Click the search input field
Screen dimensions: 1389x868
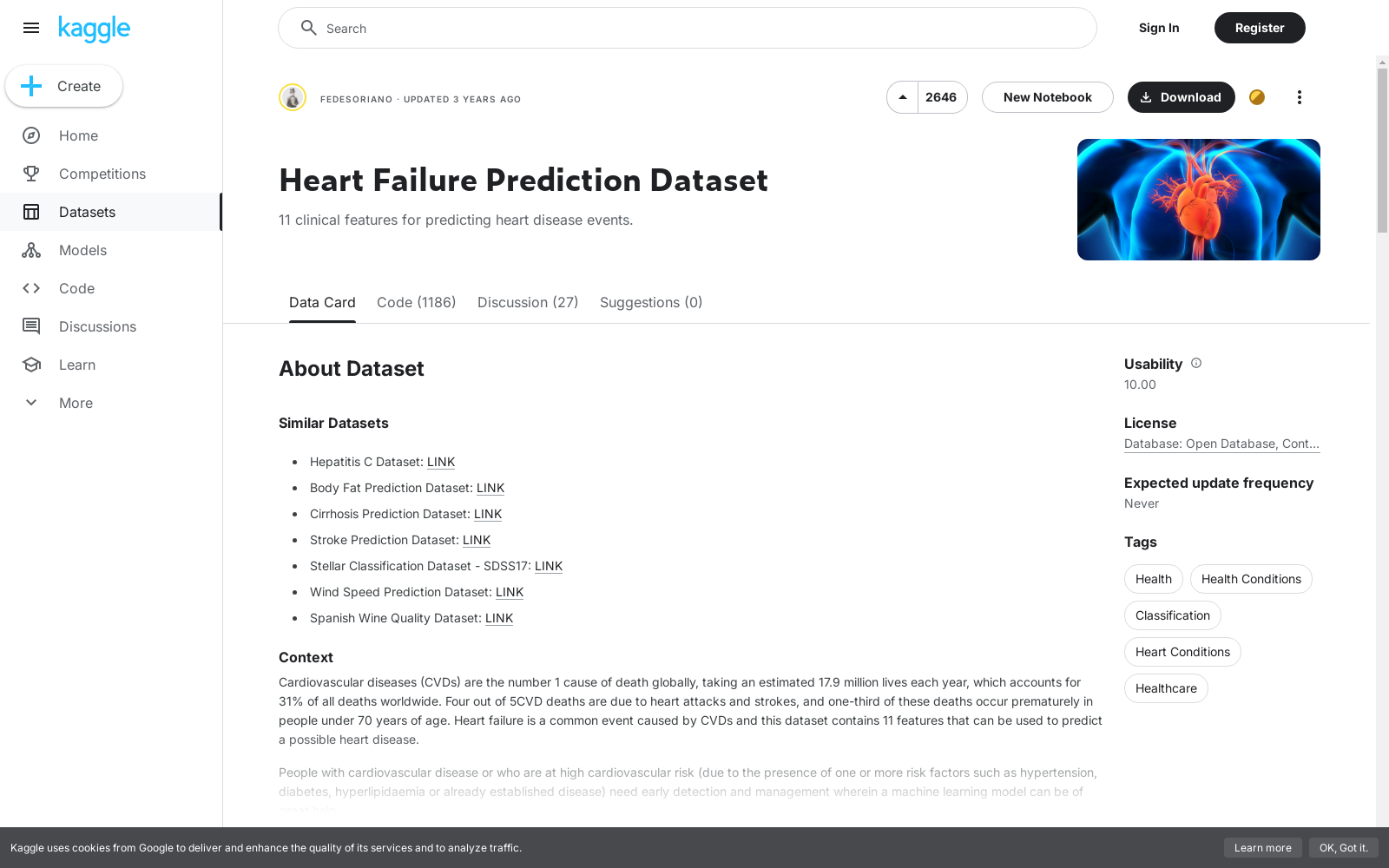click(x=687, y=28)
